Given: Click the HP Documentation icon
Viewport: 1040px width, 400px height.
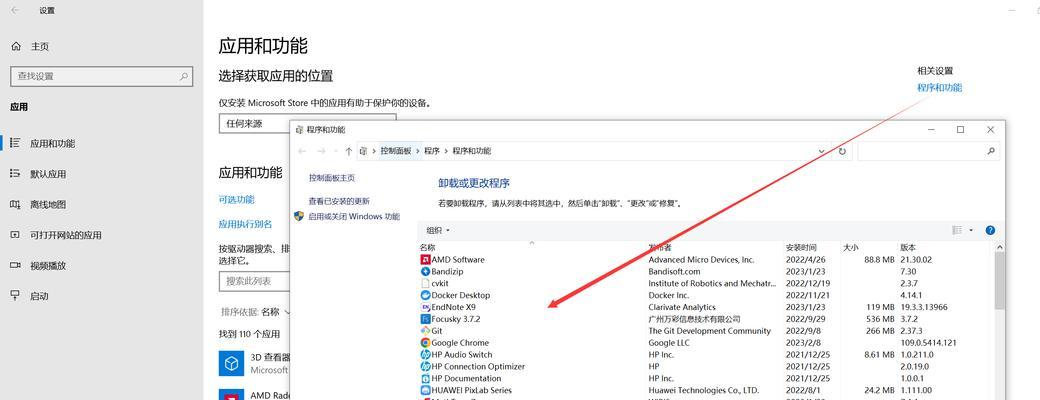Looking at the screenshot, I should (x=426, y=378).
